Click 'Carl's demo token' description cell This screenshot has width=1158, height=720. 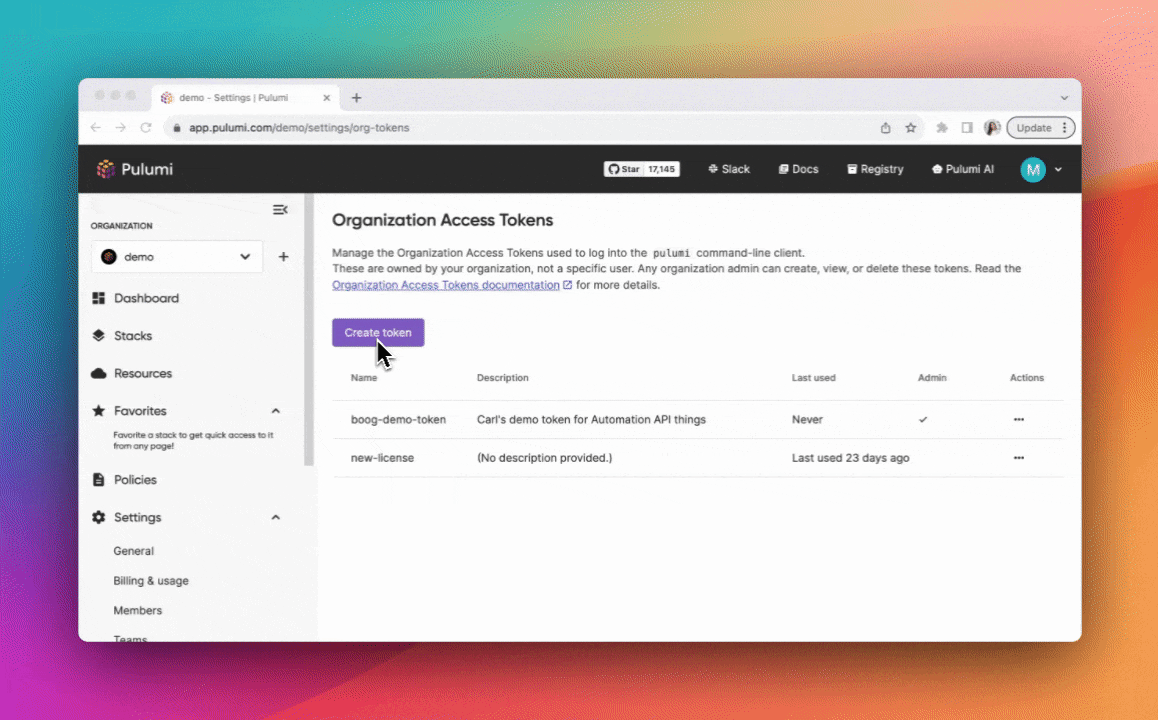592,419
